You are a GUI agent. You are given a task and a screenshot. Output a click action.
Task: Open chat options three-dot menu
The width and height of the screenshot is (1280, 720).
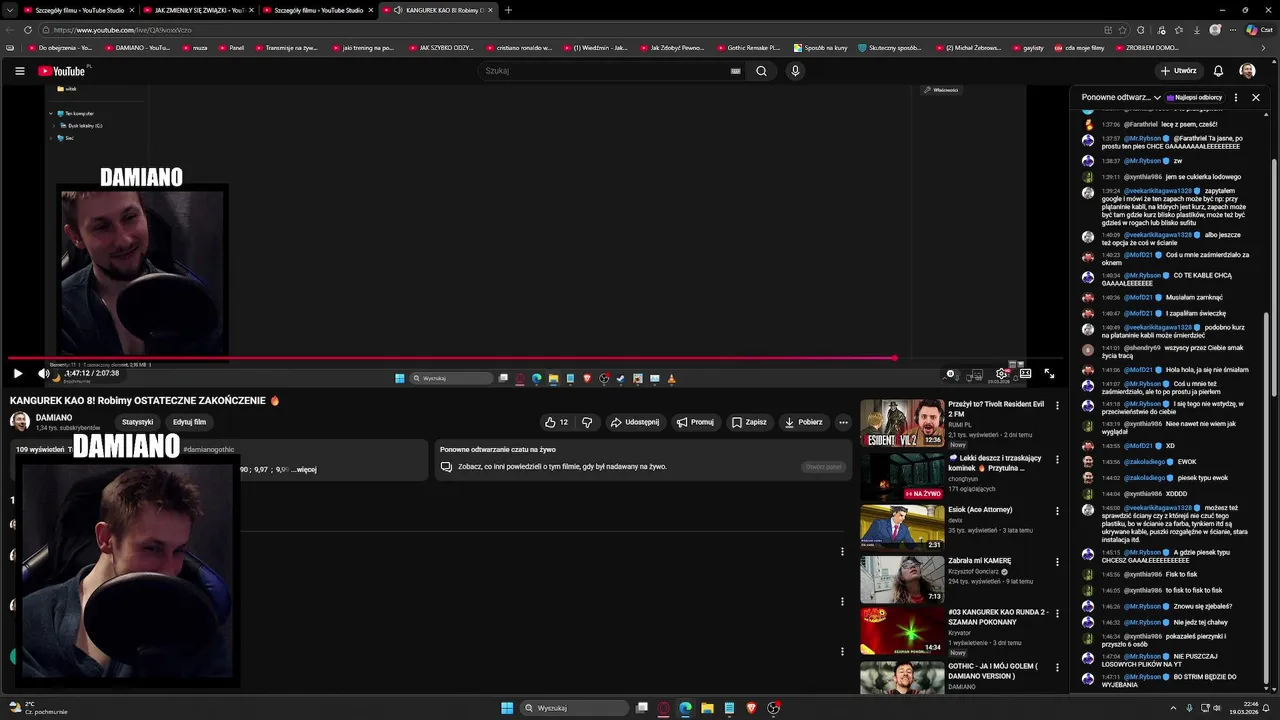tap(1236, 98)
